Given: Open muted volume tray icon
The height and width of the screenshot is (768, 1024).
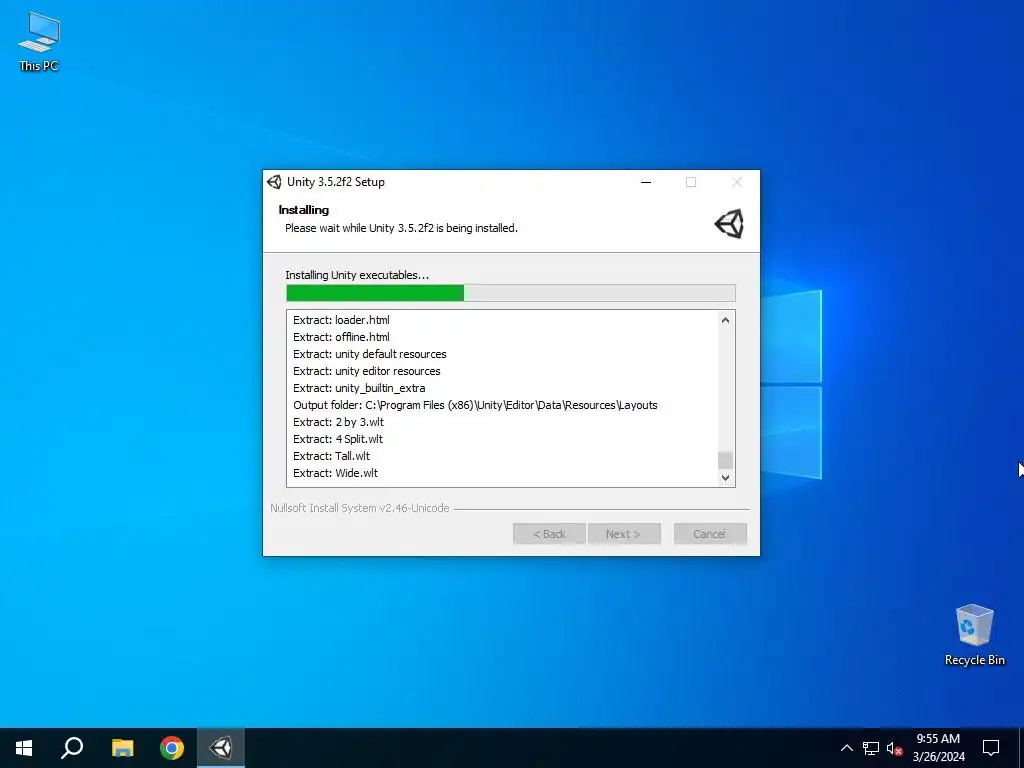Looking at the screenshot, I should 894,748.
